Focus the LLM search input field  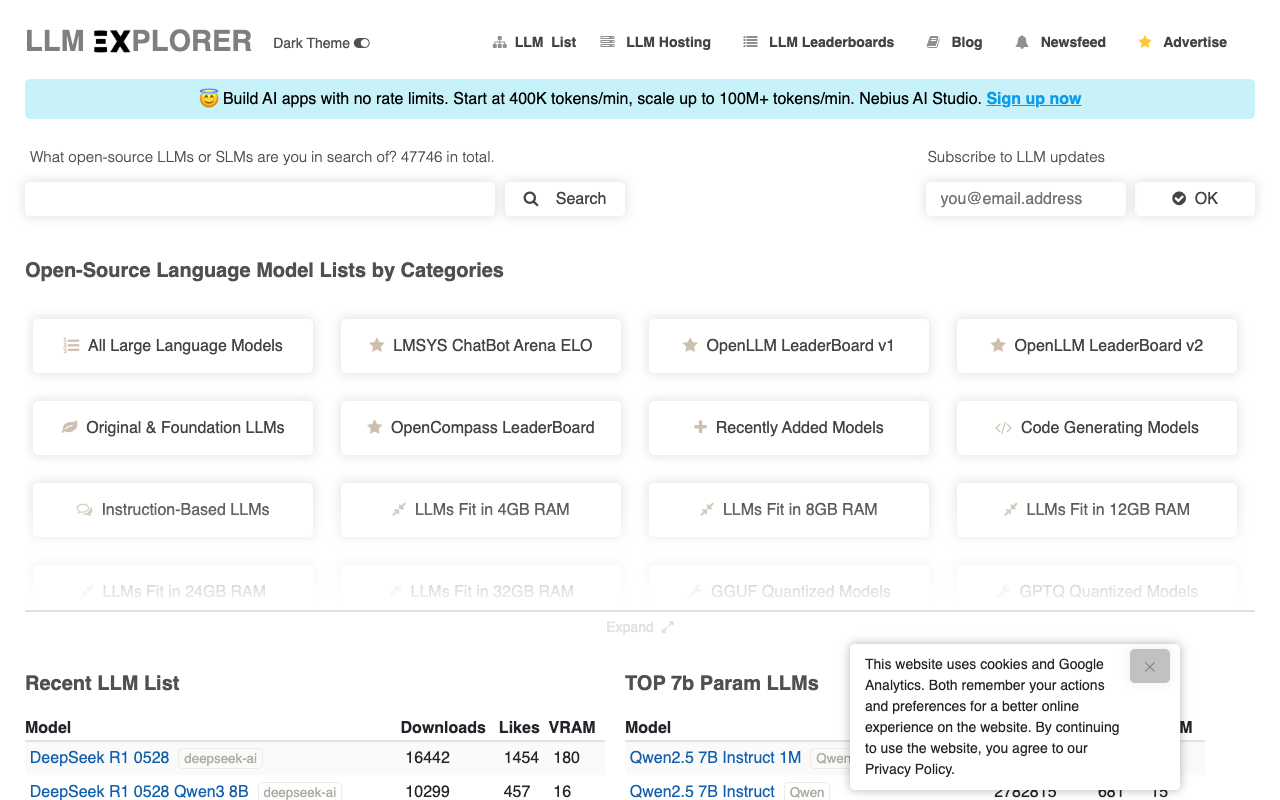260,199
